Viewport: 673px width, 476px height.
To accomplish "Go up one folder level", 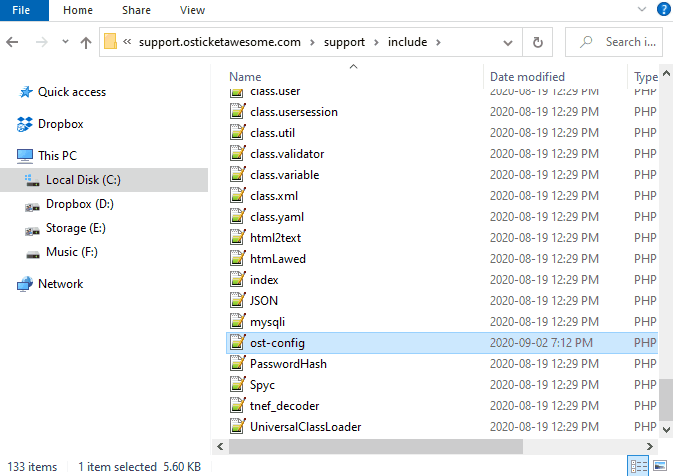I will (86, 42).
